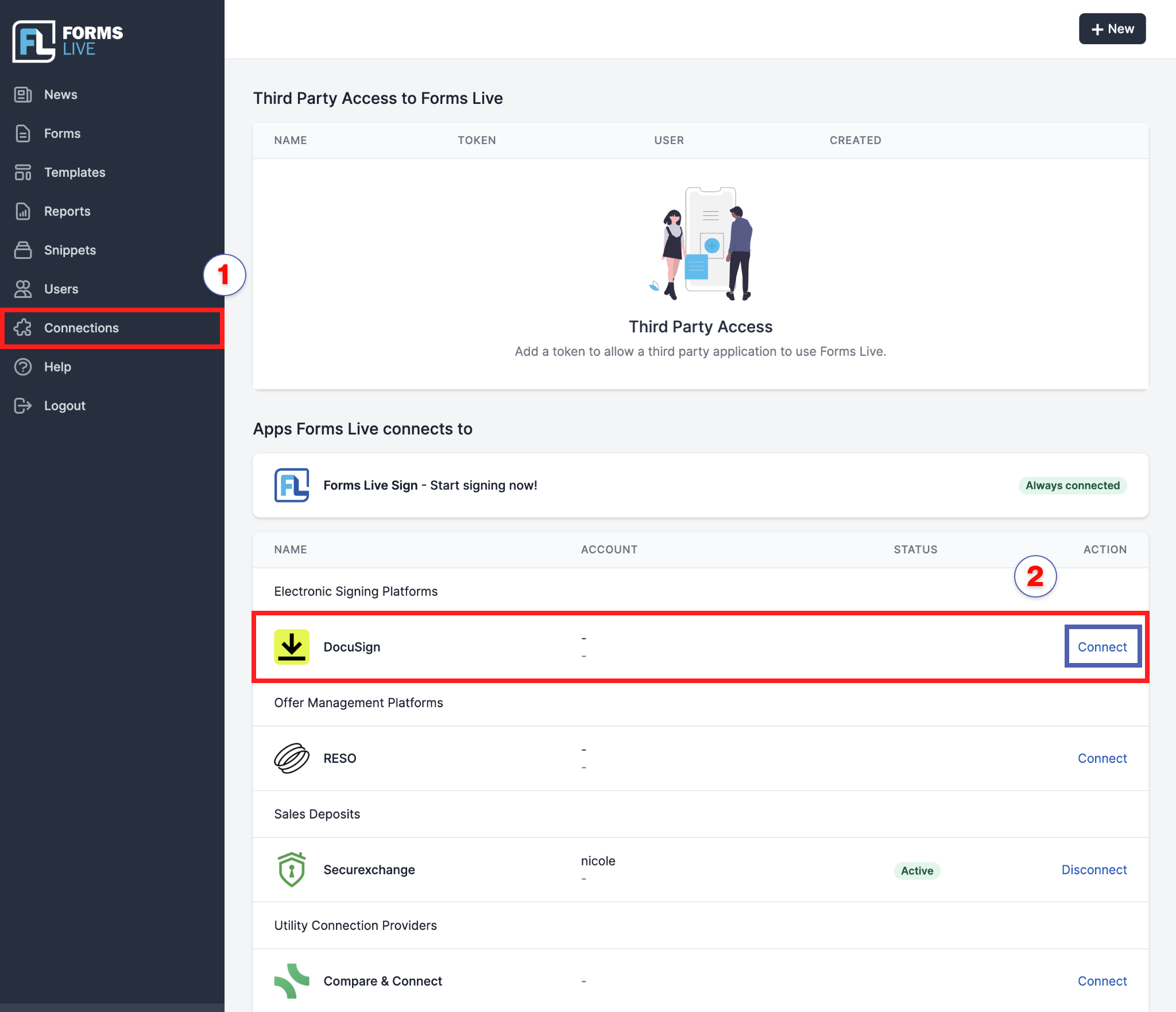Click the RESO name text
1176x1012 pixels.
340,758
